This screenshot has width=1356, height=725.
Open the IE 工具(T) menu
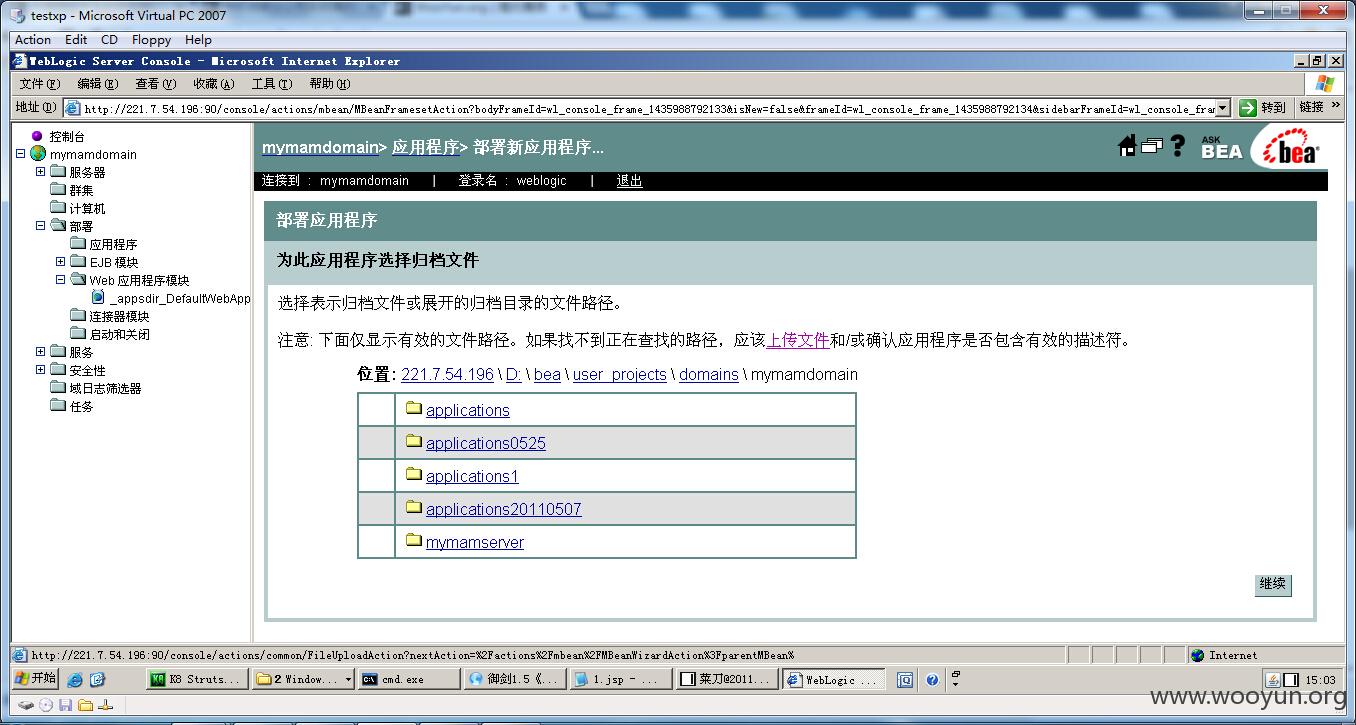coord(271,84)
